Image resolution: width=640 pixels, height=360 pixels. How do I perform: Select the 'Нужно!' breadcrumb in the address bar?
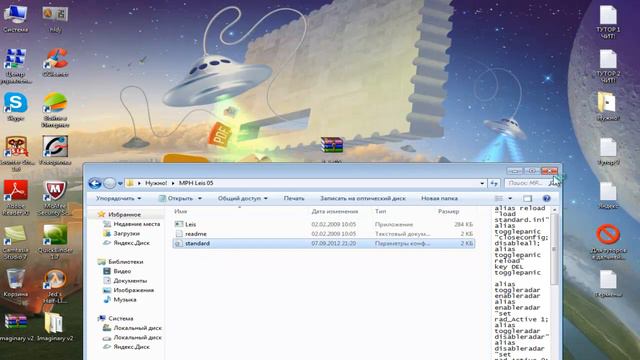click(x=156, y=183)
